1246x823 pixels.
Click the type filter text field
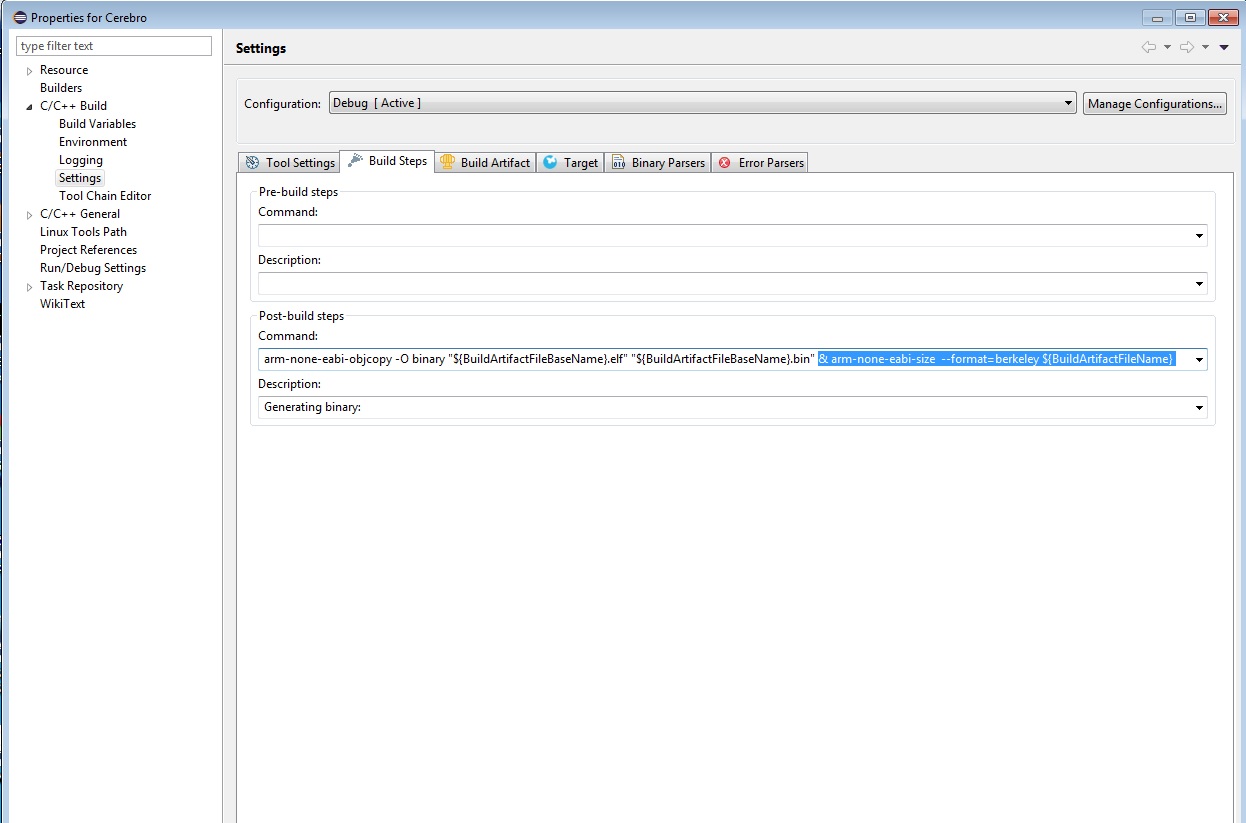click(114, 46)
